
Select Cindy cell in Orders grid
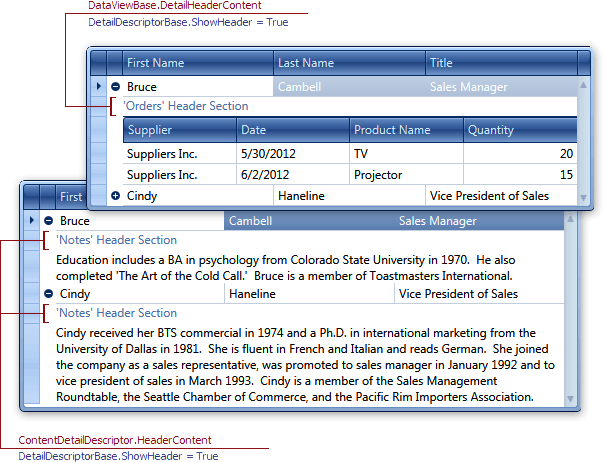tap(198, 196)
